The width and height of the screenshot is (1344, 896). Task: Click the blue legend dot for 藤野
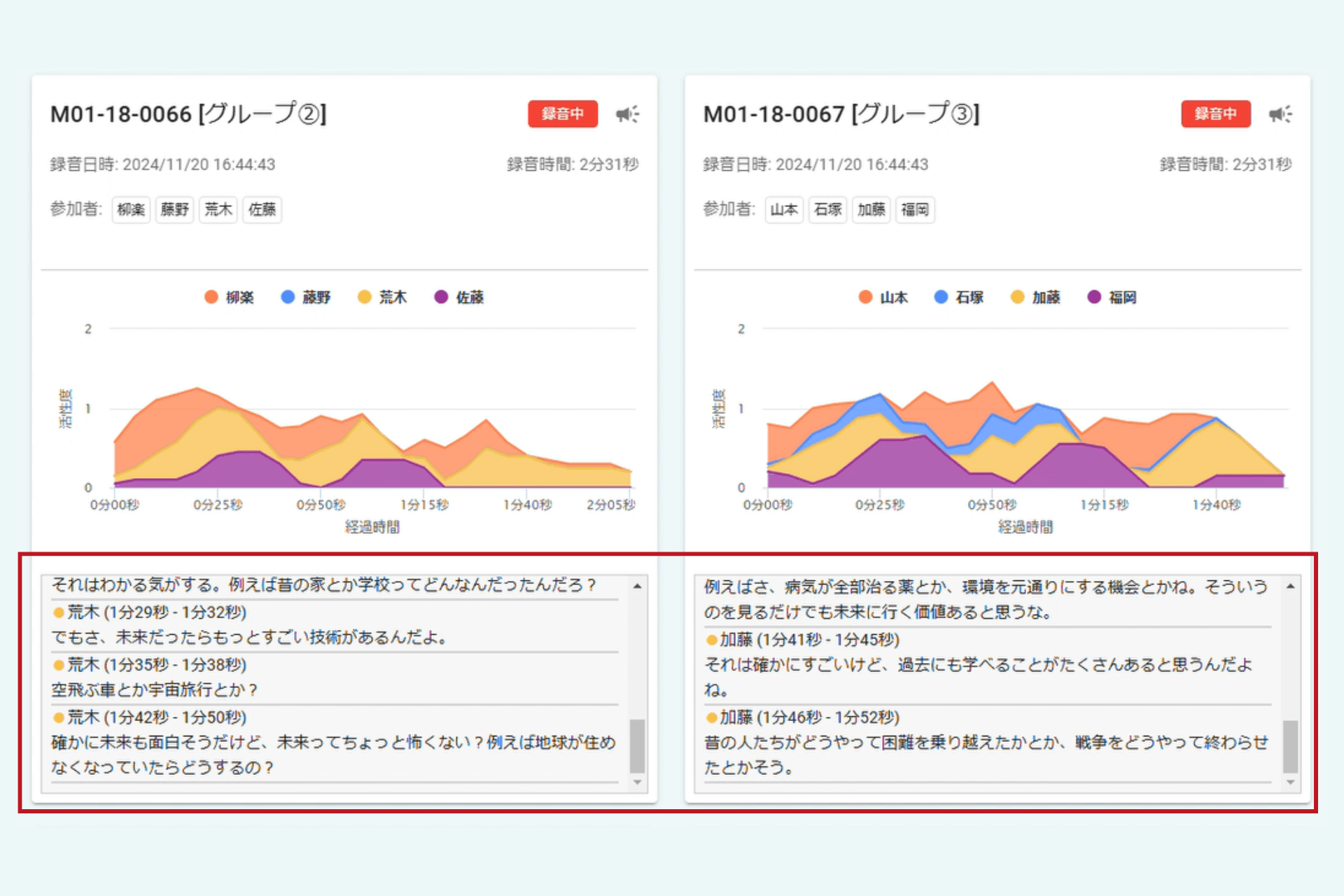[x=287, y=297]
